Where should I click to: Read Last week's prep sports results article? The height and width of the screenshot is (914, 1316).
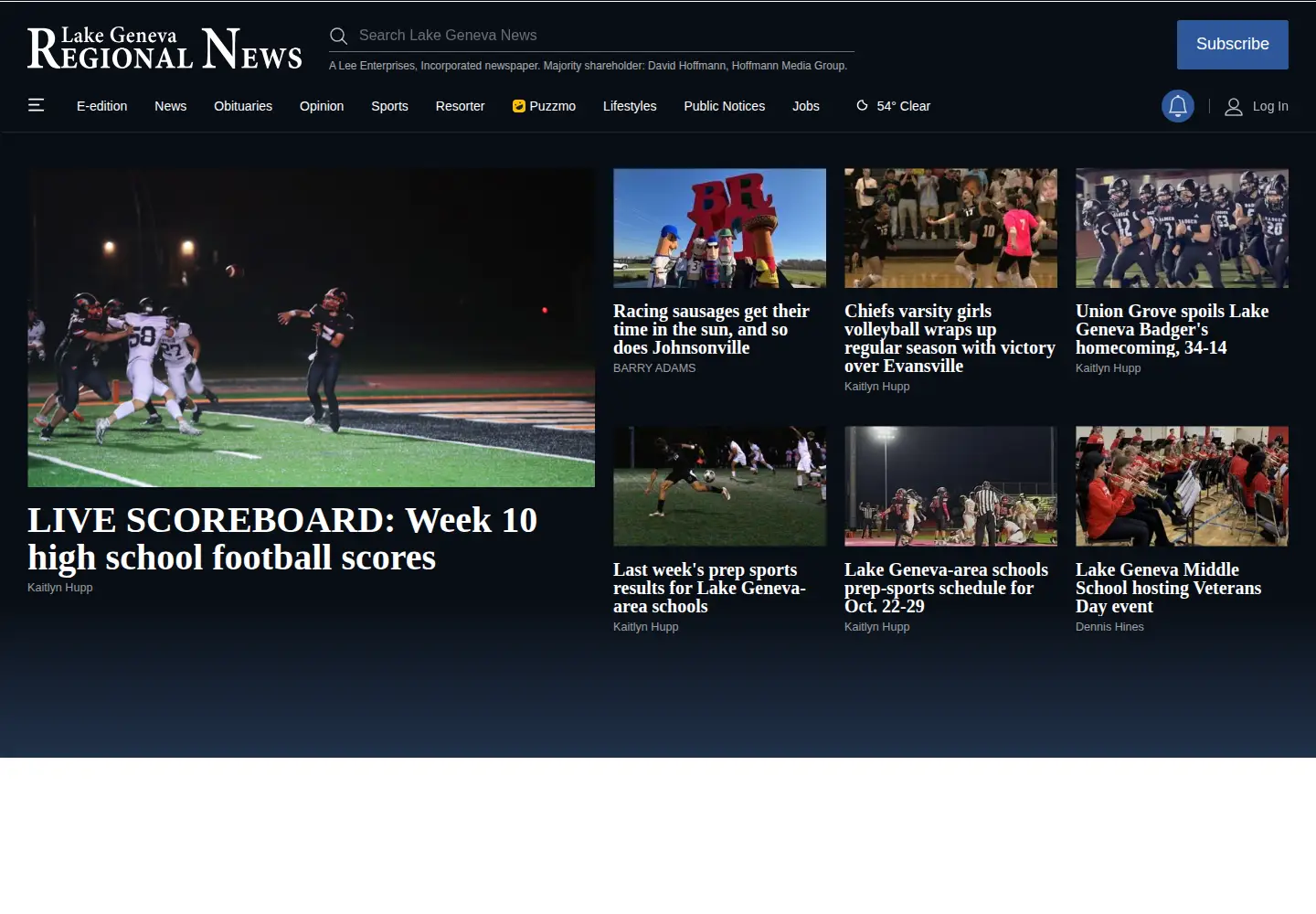[709, 588]
